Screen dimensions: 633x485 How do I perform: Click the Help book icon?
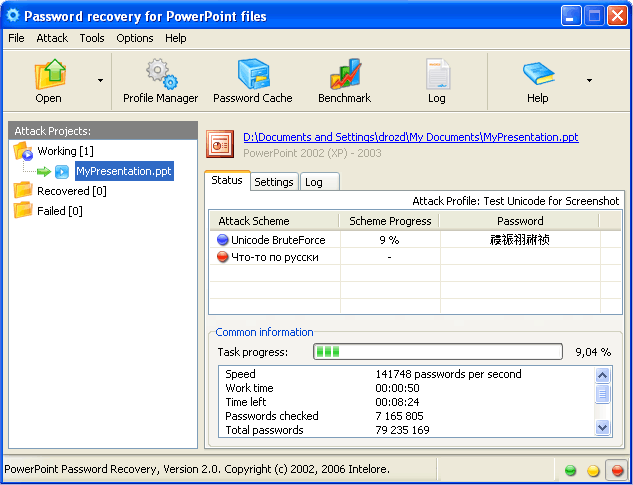pyautogui.click(x=539, y=74)
